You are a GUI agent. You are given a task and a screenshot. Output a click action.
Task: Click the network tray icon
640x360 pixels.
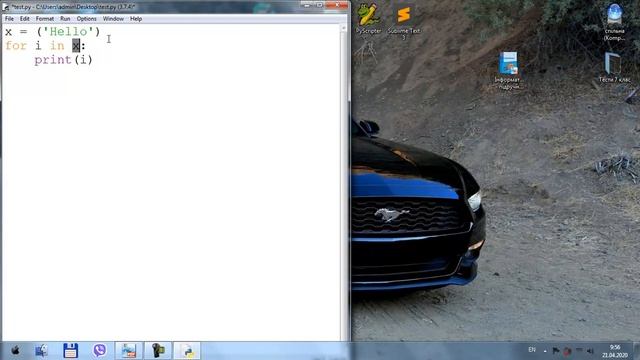tap(579, 350)
